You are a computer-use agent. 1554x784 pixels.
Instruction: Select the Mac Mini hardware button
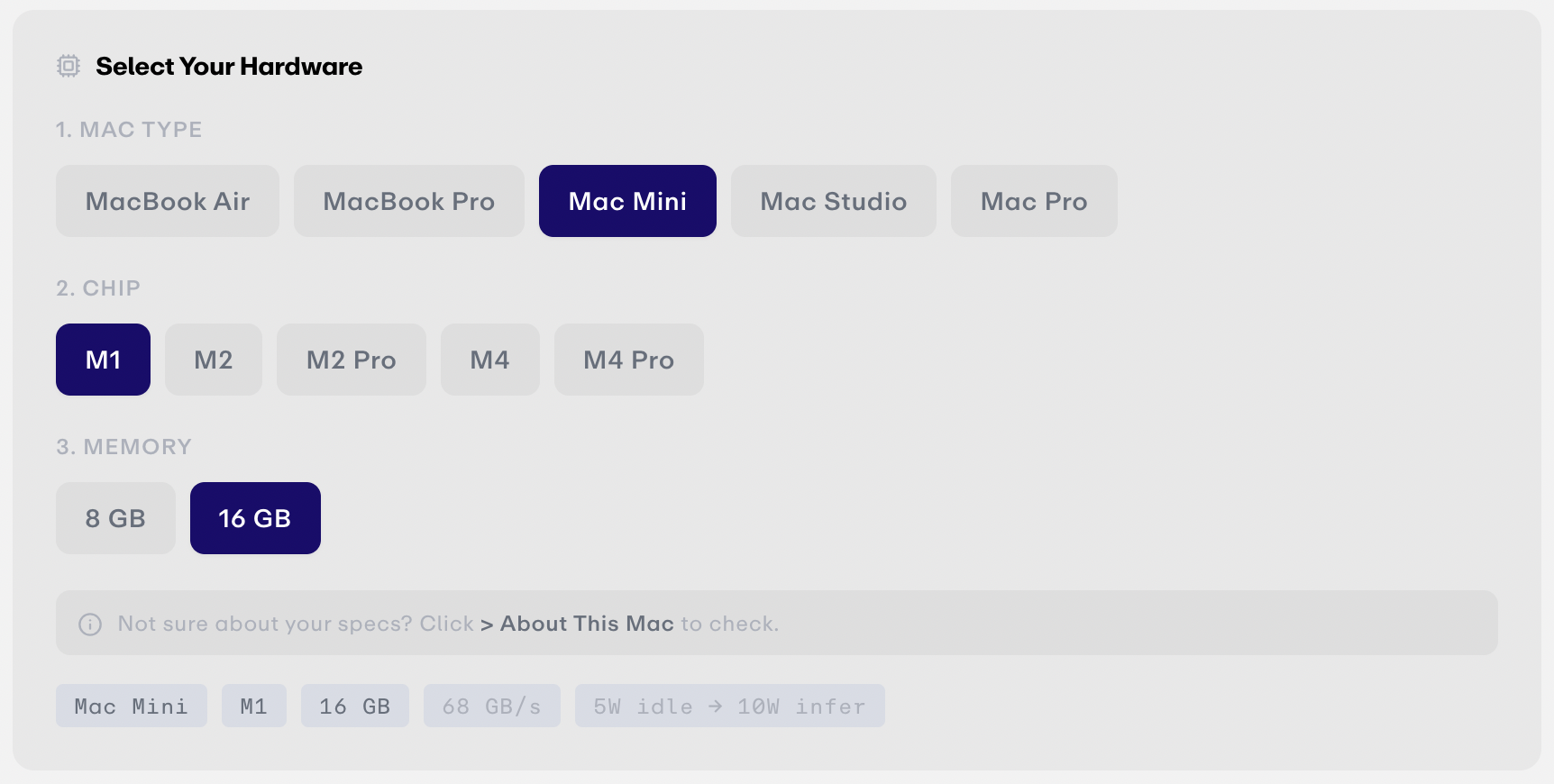(x=627, y=201)
